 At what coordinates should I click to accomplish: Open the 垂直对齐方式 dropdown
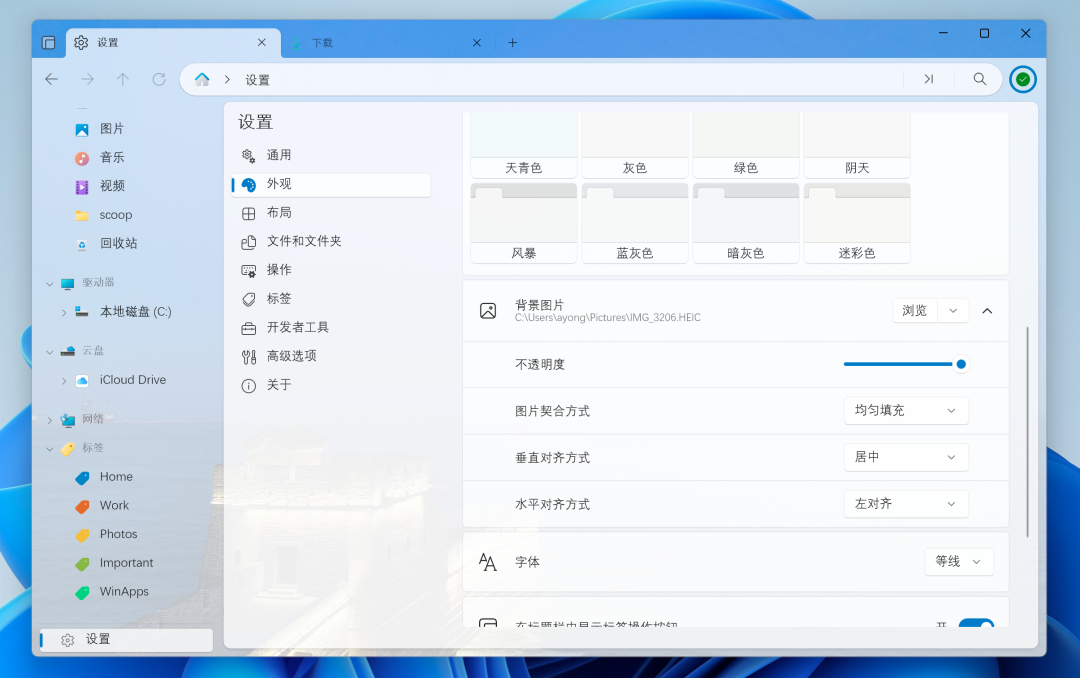click(x=906, y=457)
